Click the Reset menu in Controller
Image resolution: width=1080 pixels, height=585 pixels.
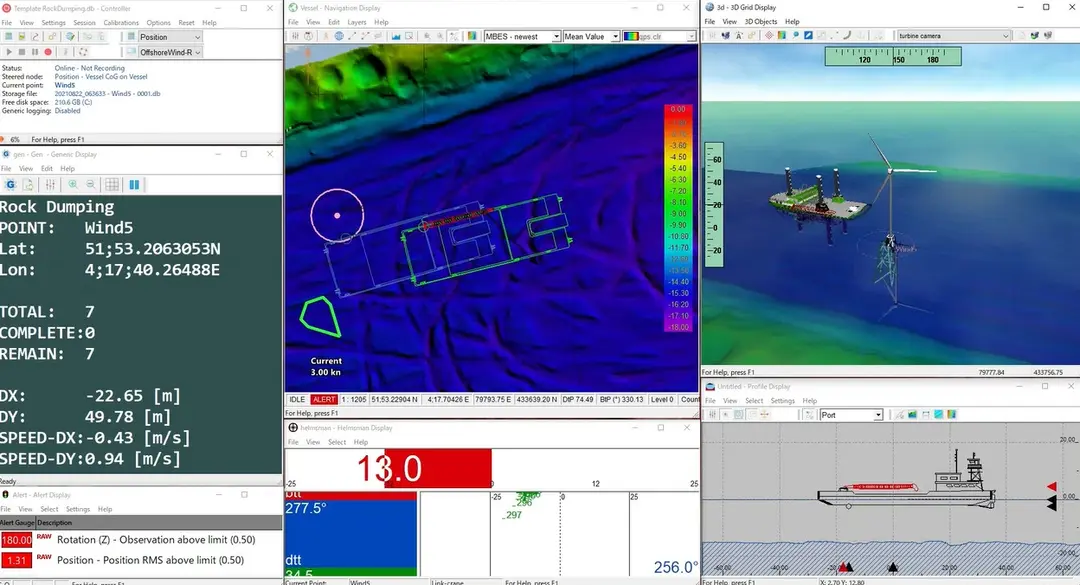pos(186,23)
